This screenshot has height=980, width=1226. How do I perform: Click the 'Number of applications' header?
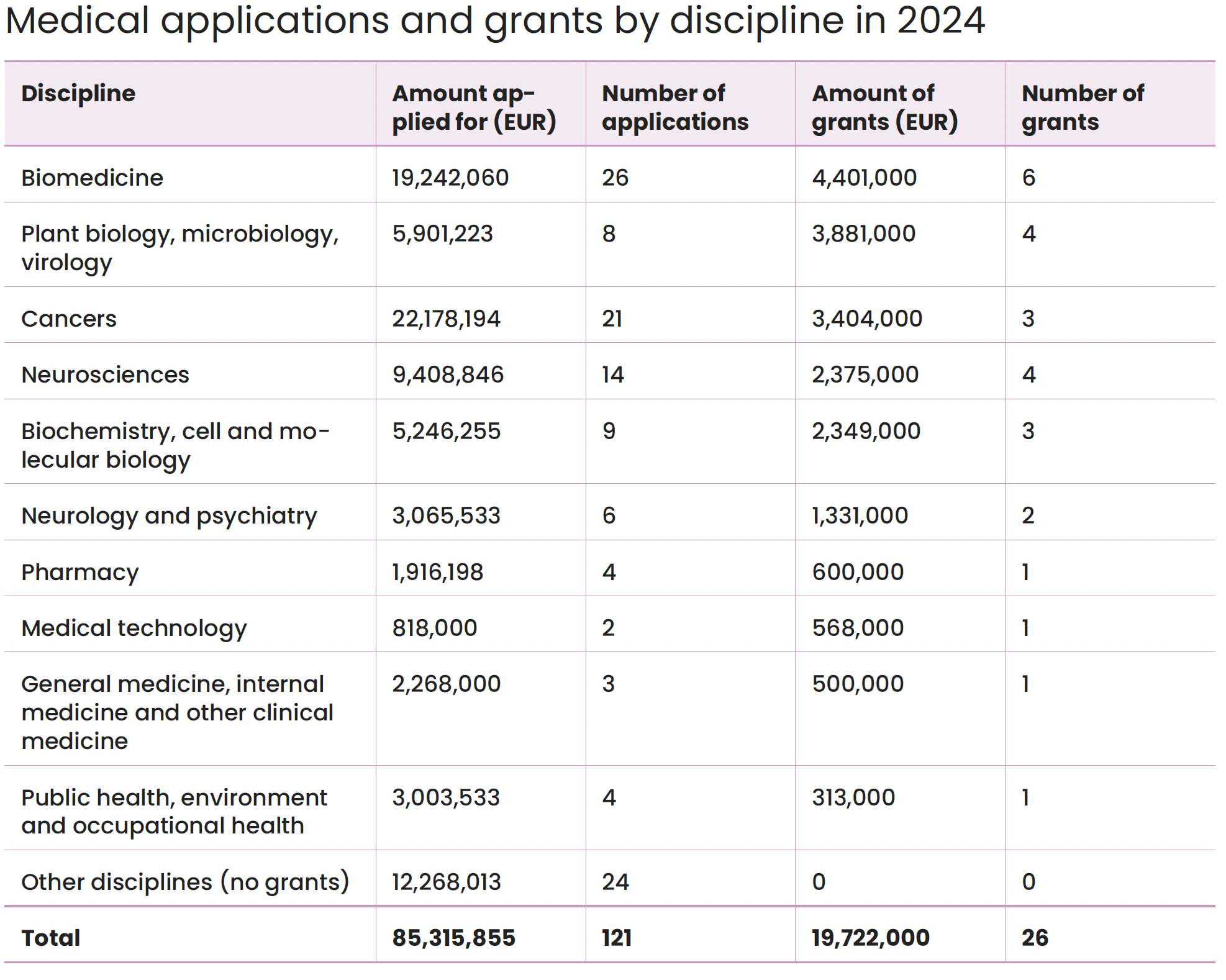coord(675,107)
